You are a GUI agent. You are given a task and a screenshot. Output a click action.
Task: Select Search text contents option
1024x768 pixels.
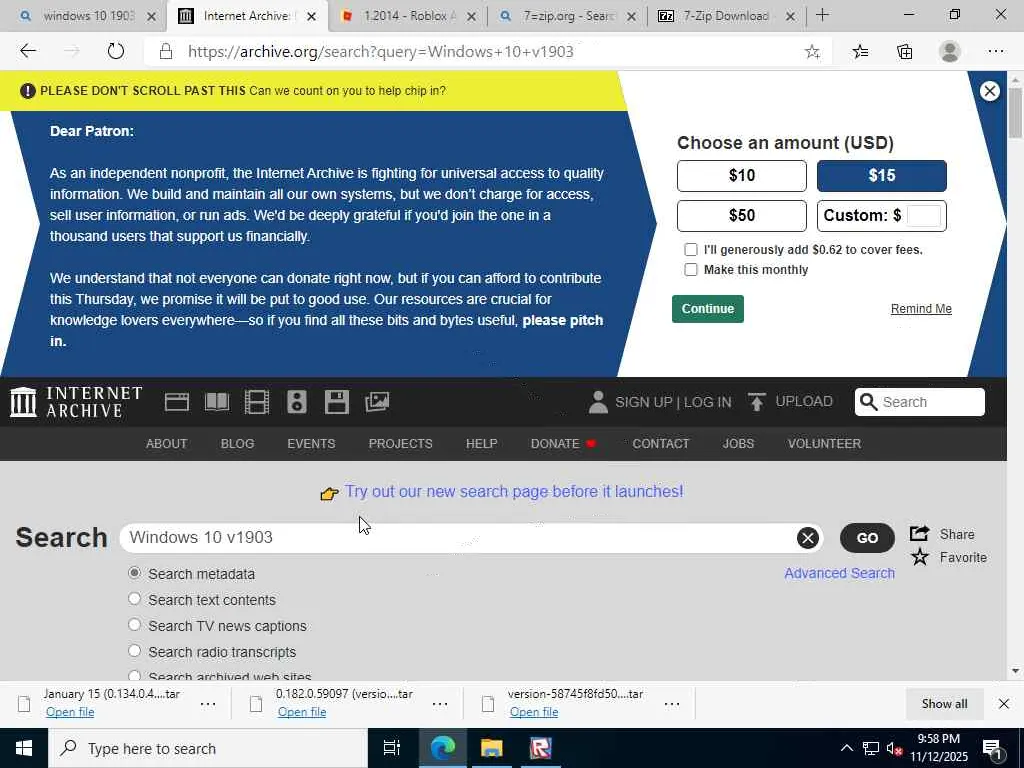click(135, 598)
